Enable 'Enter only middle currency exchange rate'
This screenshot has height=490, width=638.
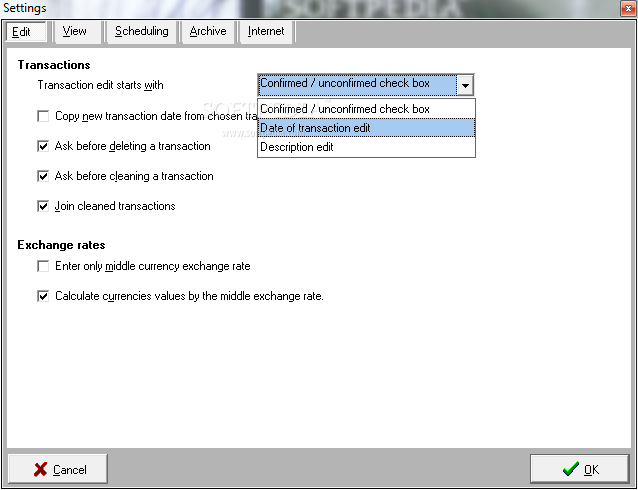[43, 266]
